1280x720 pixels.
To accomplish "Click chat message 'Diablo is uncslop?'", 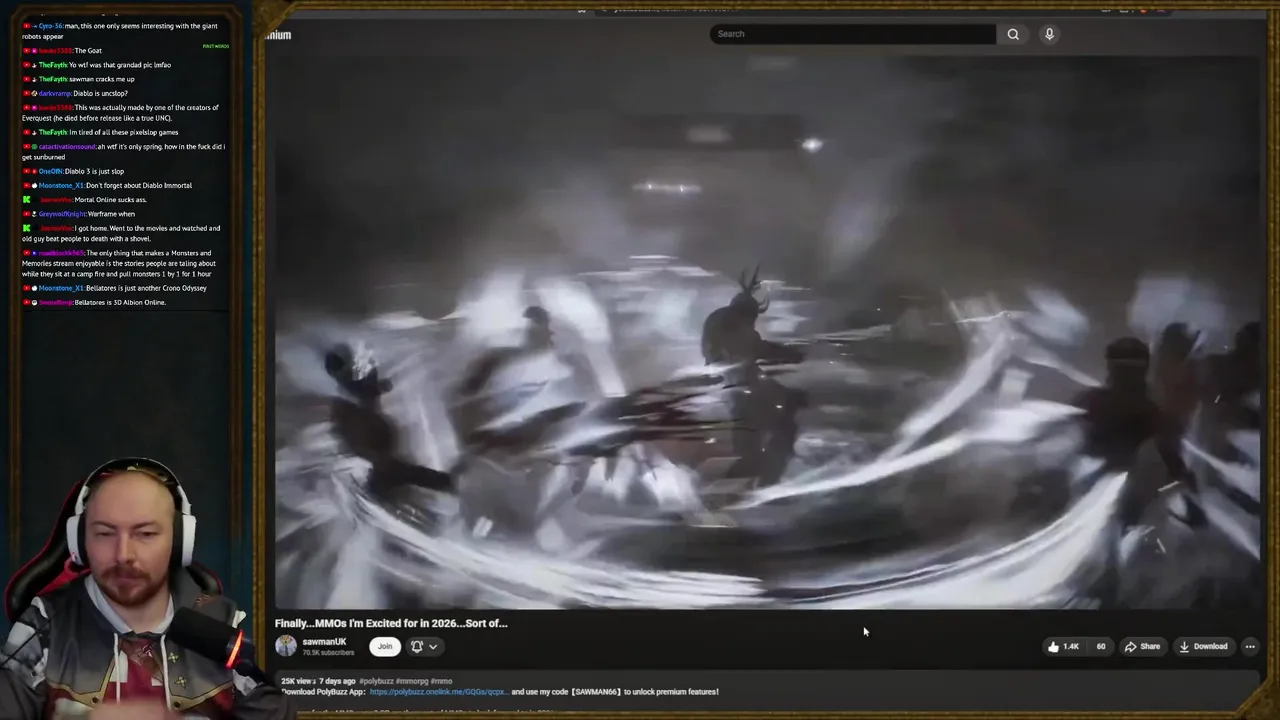I will [103, 93].
